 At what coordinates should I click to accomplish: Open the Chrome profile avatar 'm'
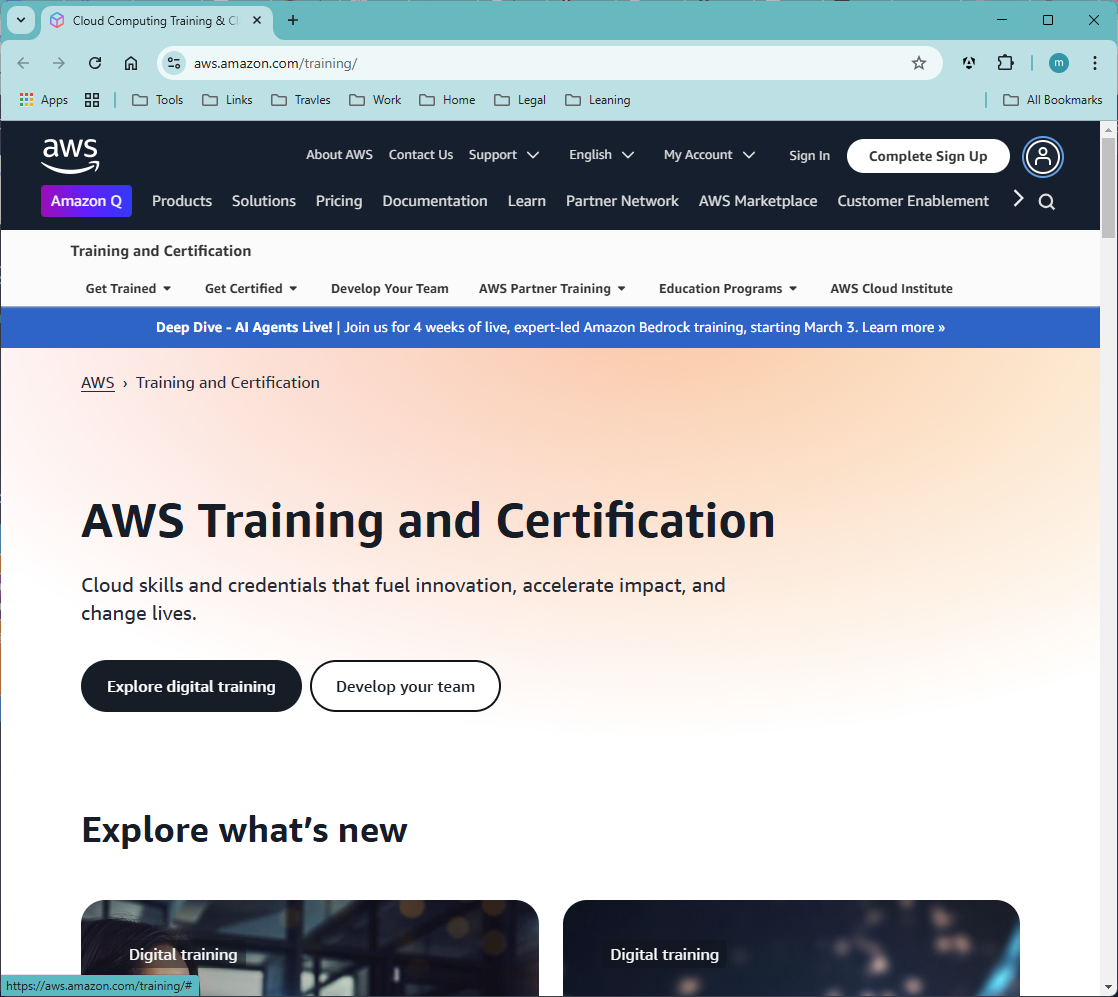1059,63
